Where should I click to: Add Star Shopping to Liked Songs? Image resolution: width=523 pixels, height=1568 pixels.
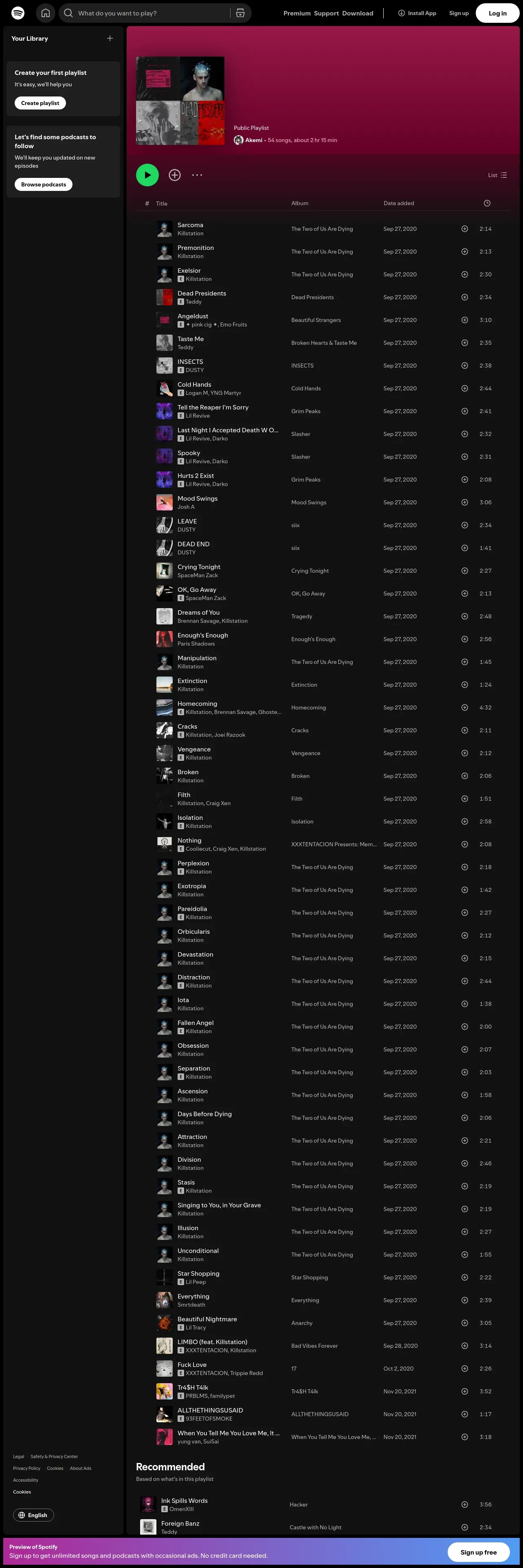[x=465, y=1277]
